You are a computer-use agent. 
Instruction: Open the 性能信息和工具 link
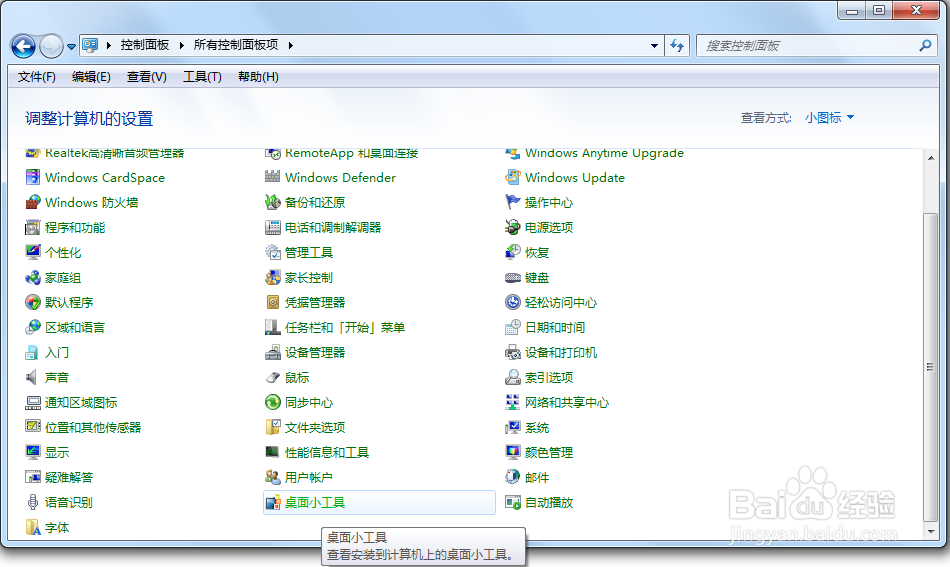pyautogui.click(x=327, y=453)
